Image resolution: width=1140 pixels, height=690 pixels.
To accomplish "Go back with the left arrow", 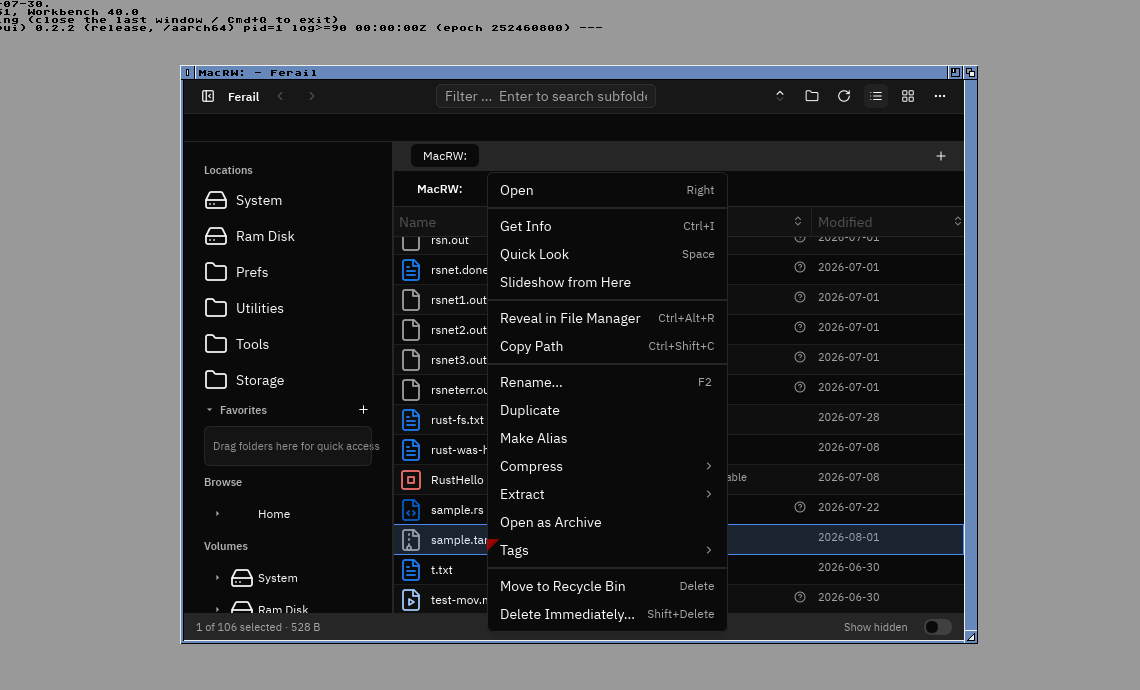I will click(280, 96).
